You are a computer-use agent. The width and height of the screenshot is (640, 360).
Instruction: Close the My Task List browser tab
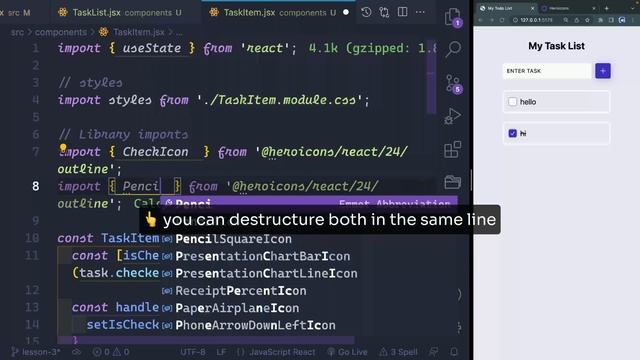tap(532, 8)
